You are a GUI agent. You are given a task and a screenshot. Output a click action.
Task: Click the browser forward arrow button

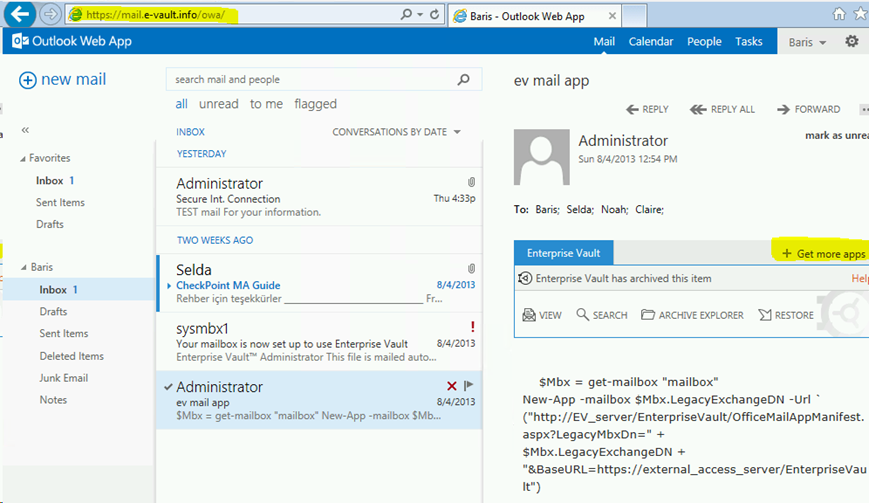(50, 14)
